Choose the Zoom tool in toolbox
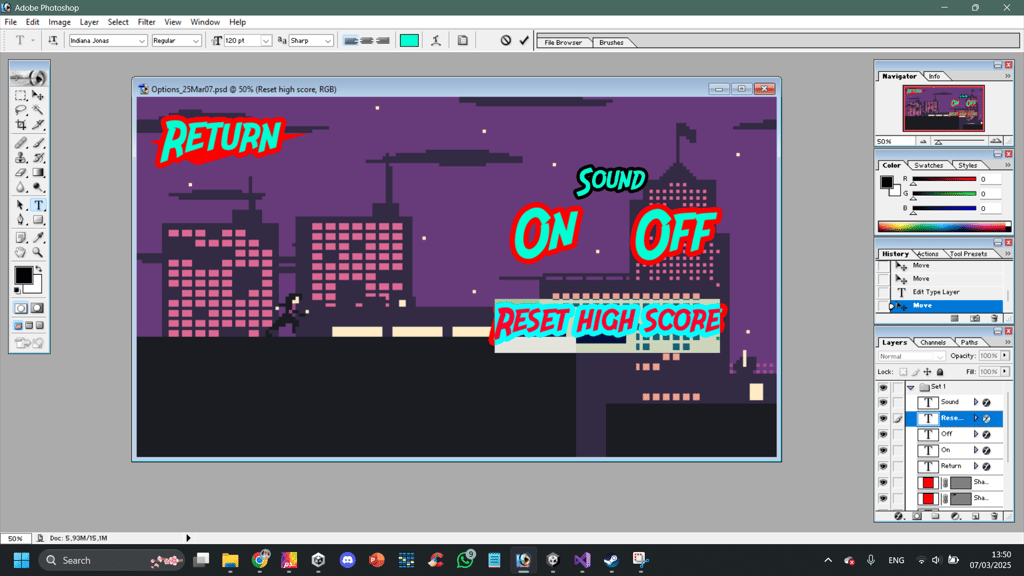The width and height of the screenshot is (1024, 576). pos(38,253)
